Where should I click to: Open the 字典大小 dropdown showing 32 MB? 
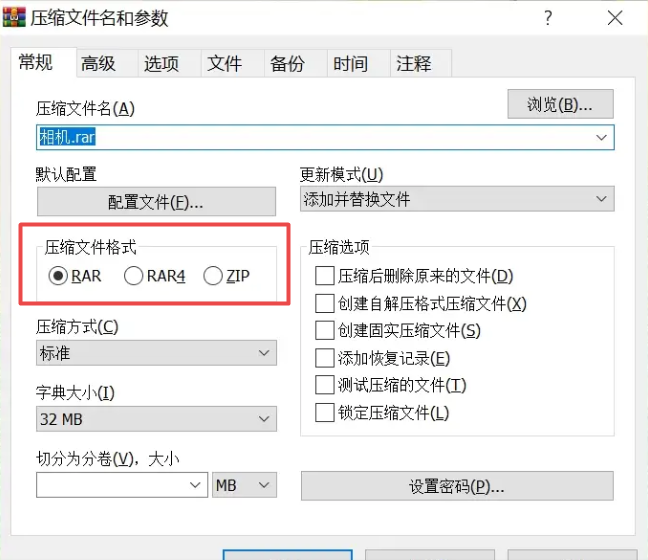156,419
